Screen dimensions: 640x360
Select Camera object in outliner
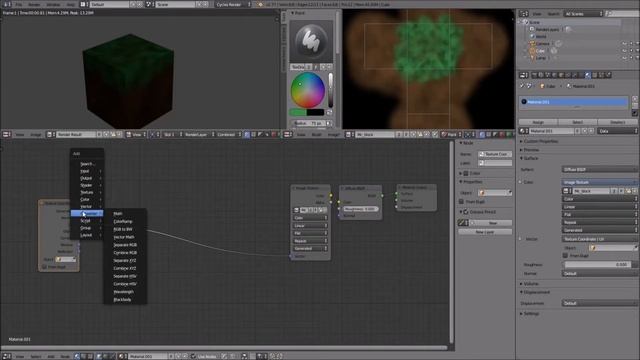(542, 44)
